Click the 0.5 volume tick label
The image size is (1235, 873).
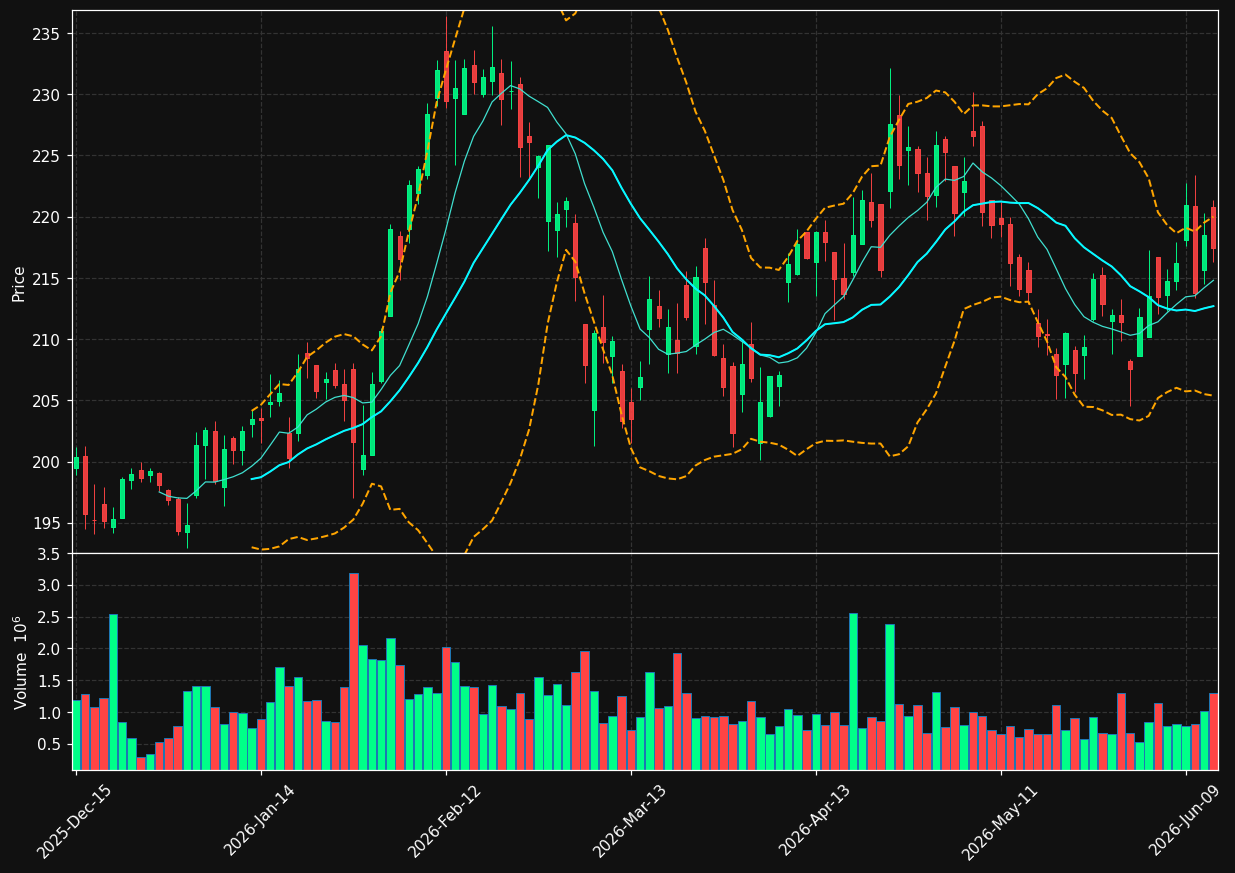[x=51, y=745]
